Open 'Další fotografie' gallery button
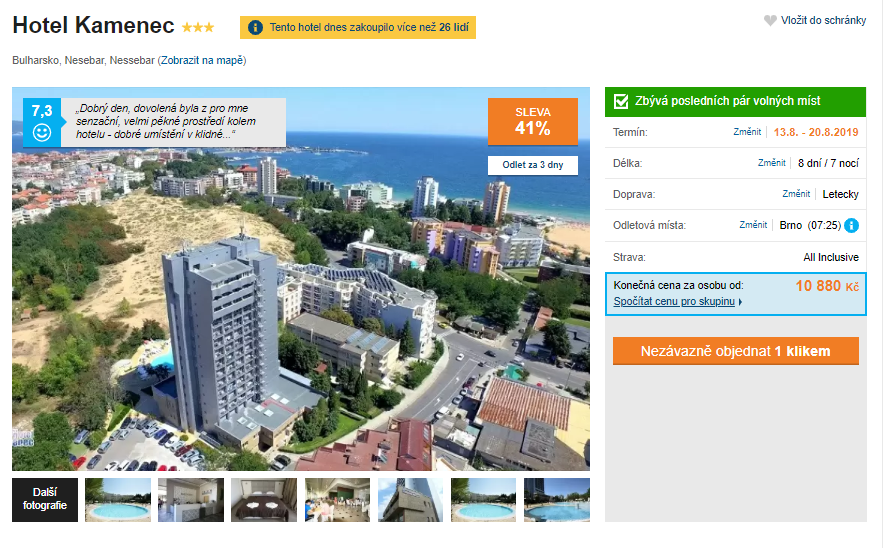883x548 pixels. pyautogui.click(x=43, y=499)
